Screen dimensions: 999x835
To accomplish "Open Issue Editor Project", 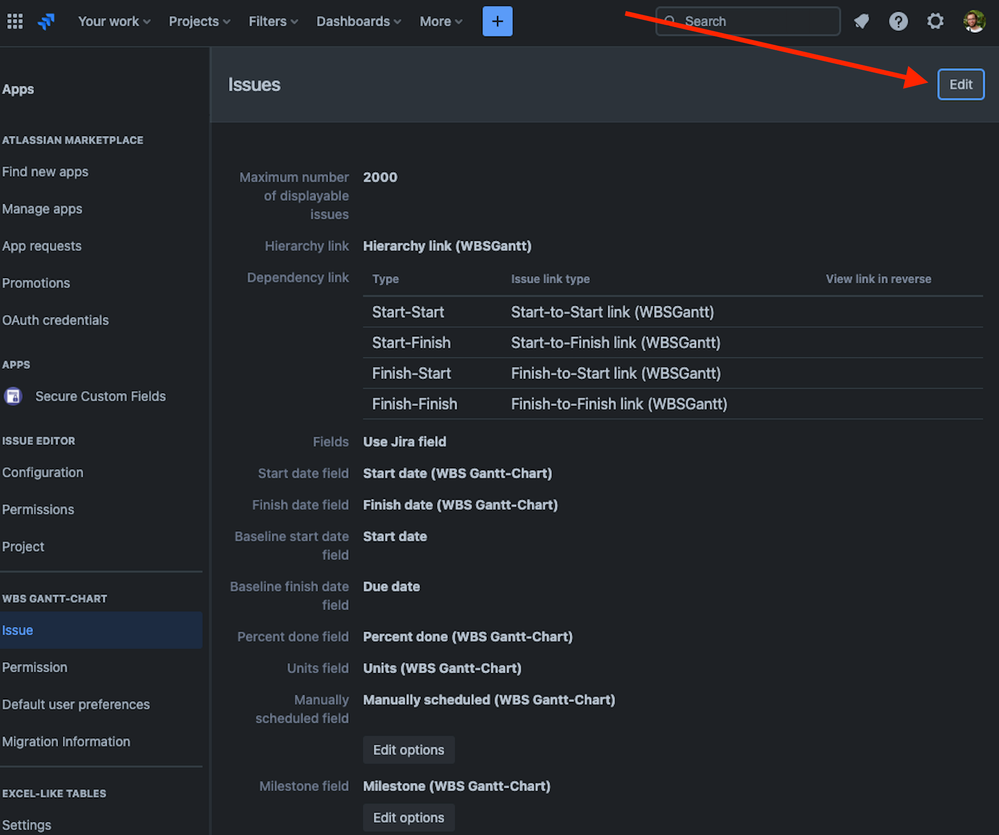I will [23, 546].
